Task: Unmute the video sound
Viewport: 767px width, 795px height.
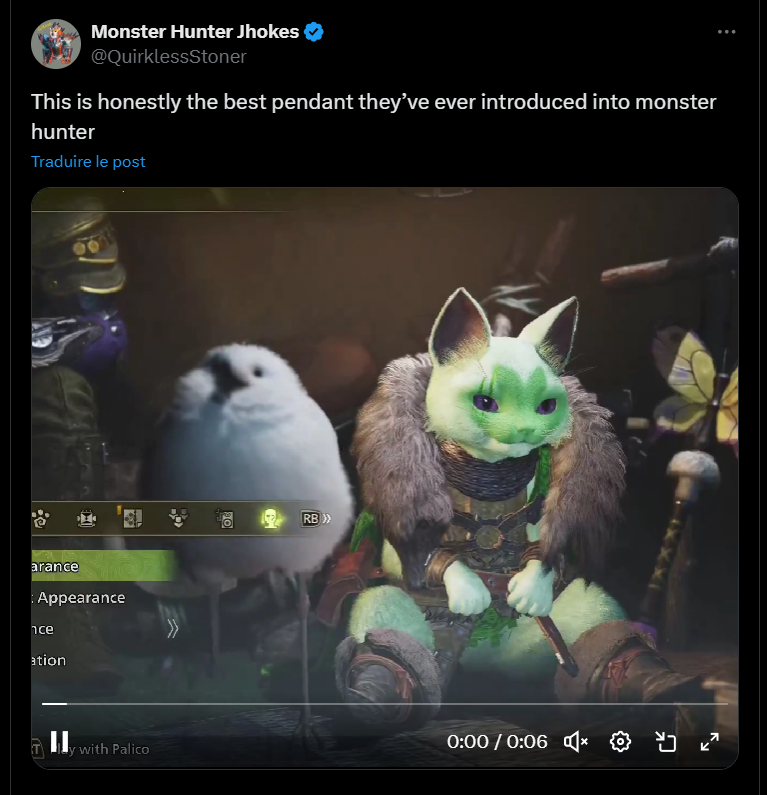Action: coord(575,742)
